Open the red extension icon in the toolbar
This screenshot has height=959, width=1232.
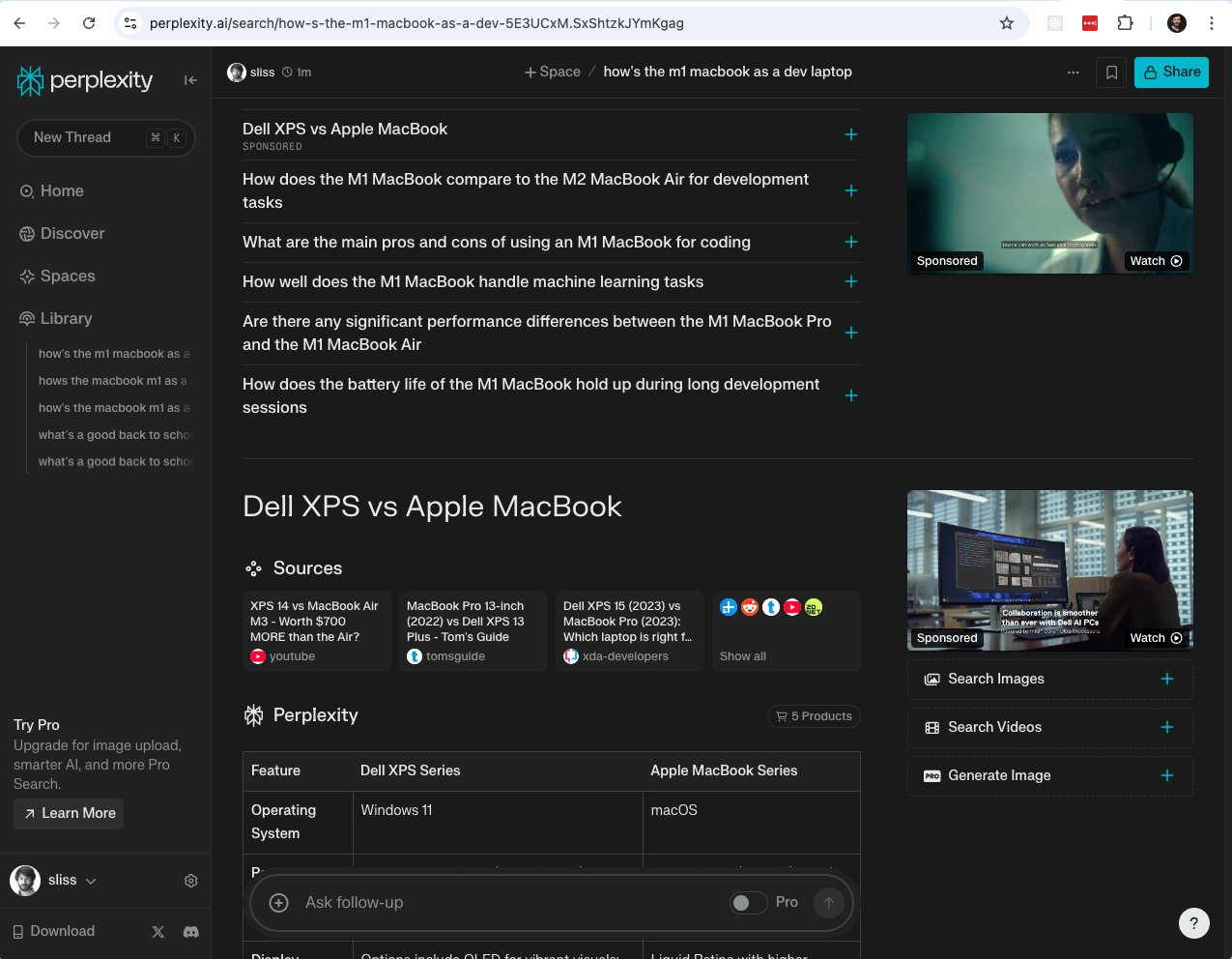(x=1090, y=23)
